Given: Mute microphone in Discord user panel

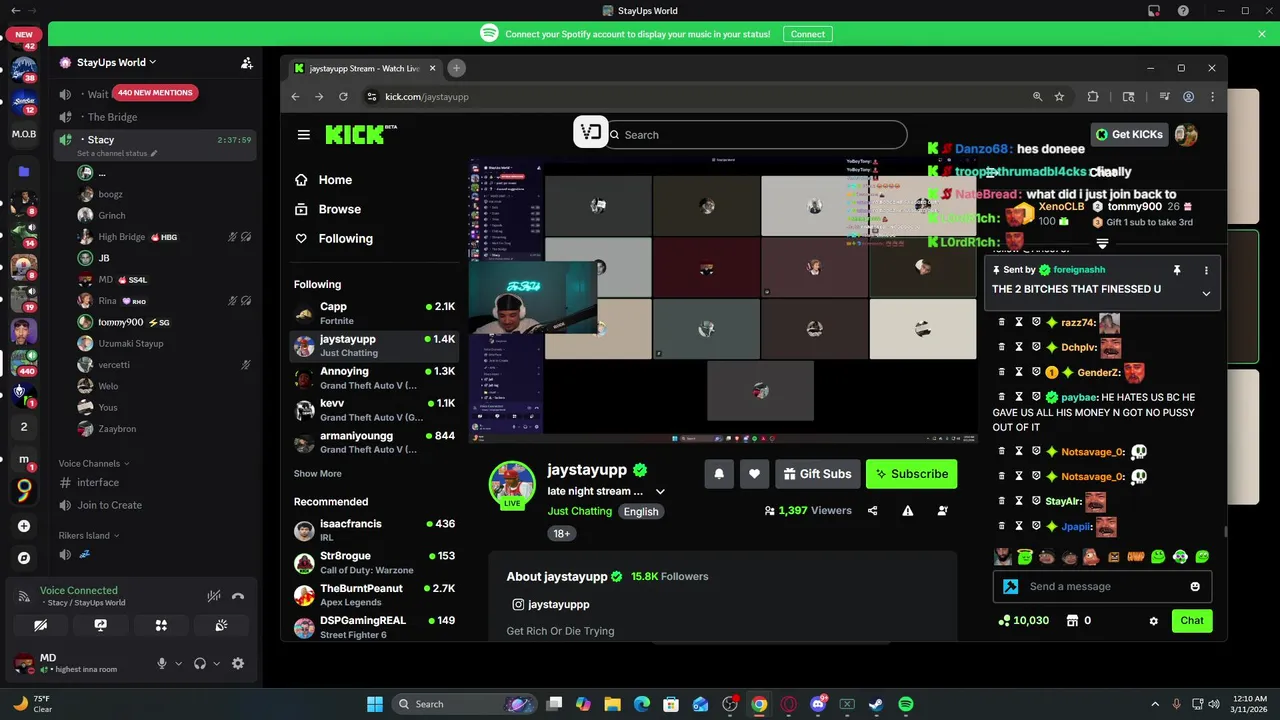Looking at the screenshot, I should 161,663.
